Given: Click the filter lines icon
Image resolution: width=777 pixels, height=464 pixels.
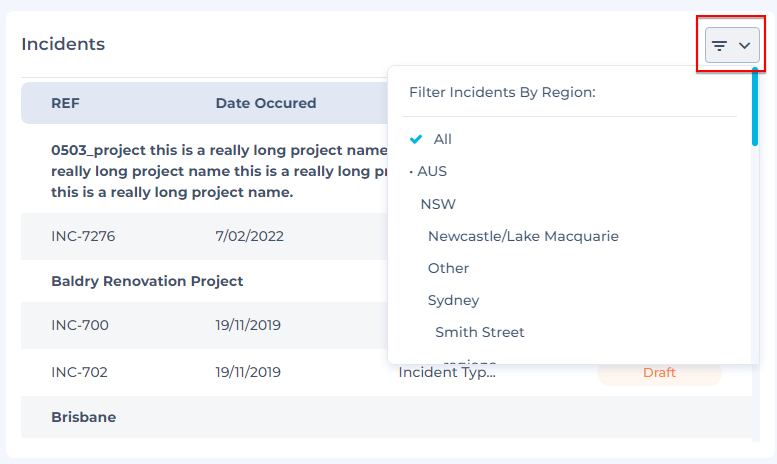Looking at the screenshot, I should coord(720,46).
